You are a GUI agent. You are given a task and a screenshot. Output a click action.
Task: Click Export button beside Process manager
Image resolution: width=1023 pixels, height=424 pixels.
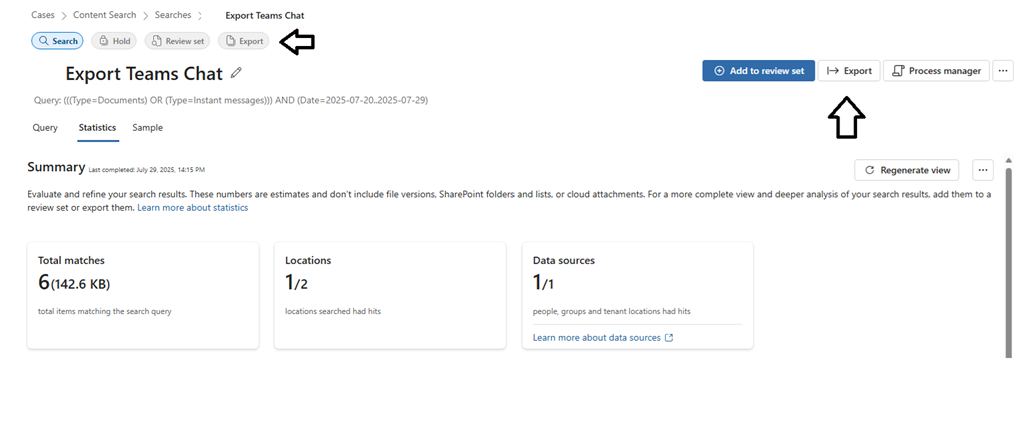tap(849, 70)
